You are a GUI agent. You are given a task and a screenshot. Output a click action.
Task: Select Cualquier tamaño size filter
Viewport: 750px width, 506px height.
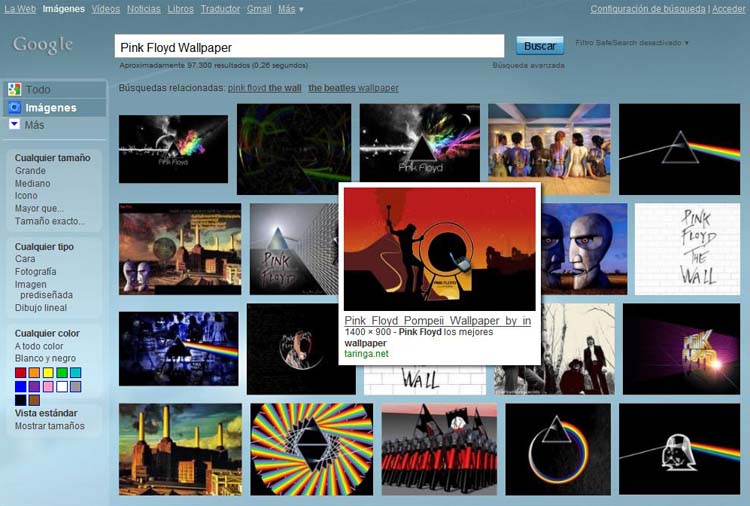coord(53,158)
